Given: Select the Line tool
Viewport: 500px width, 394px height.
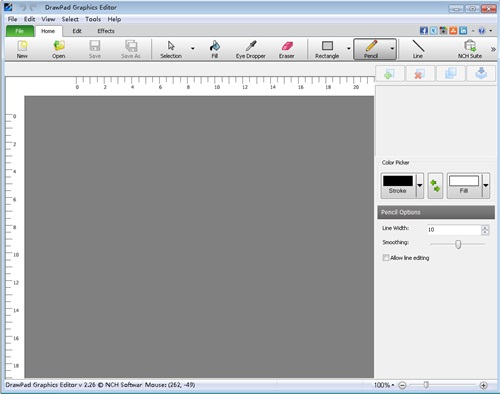Looking at the screenshot, I should tap(418, 49).
